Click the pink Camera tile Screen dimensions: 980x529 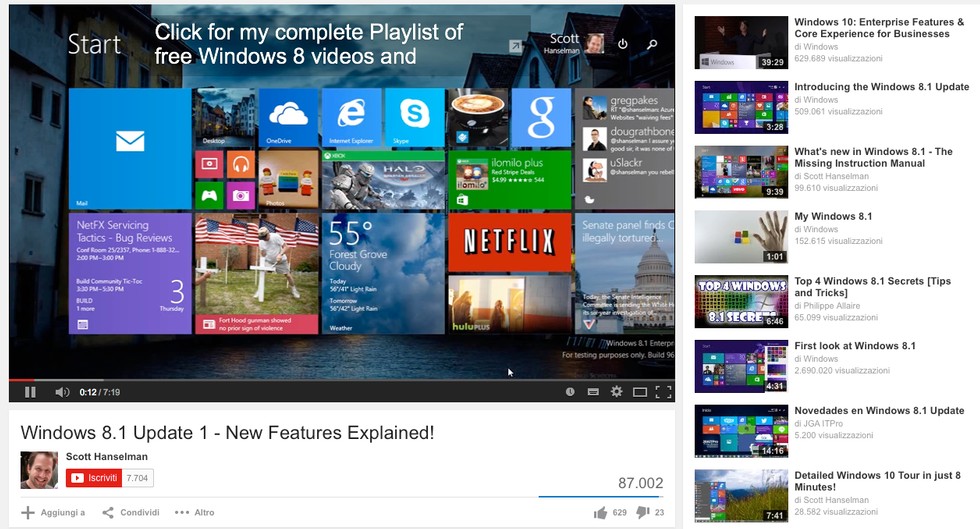pyautogui.click(x=241, y=195)
